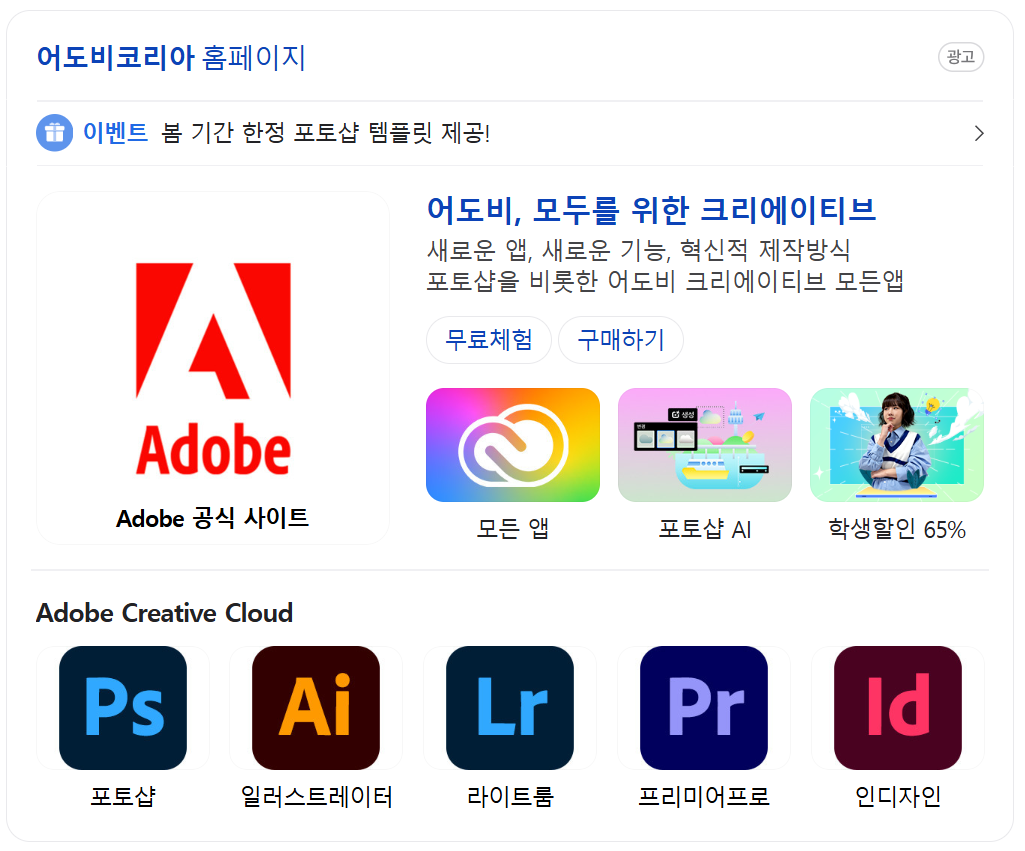Open the Photoshop Ps app icon
Image resolution: width=1025 pixels, height=851 pixels.
123,708
